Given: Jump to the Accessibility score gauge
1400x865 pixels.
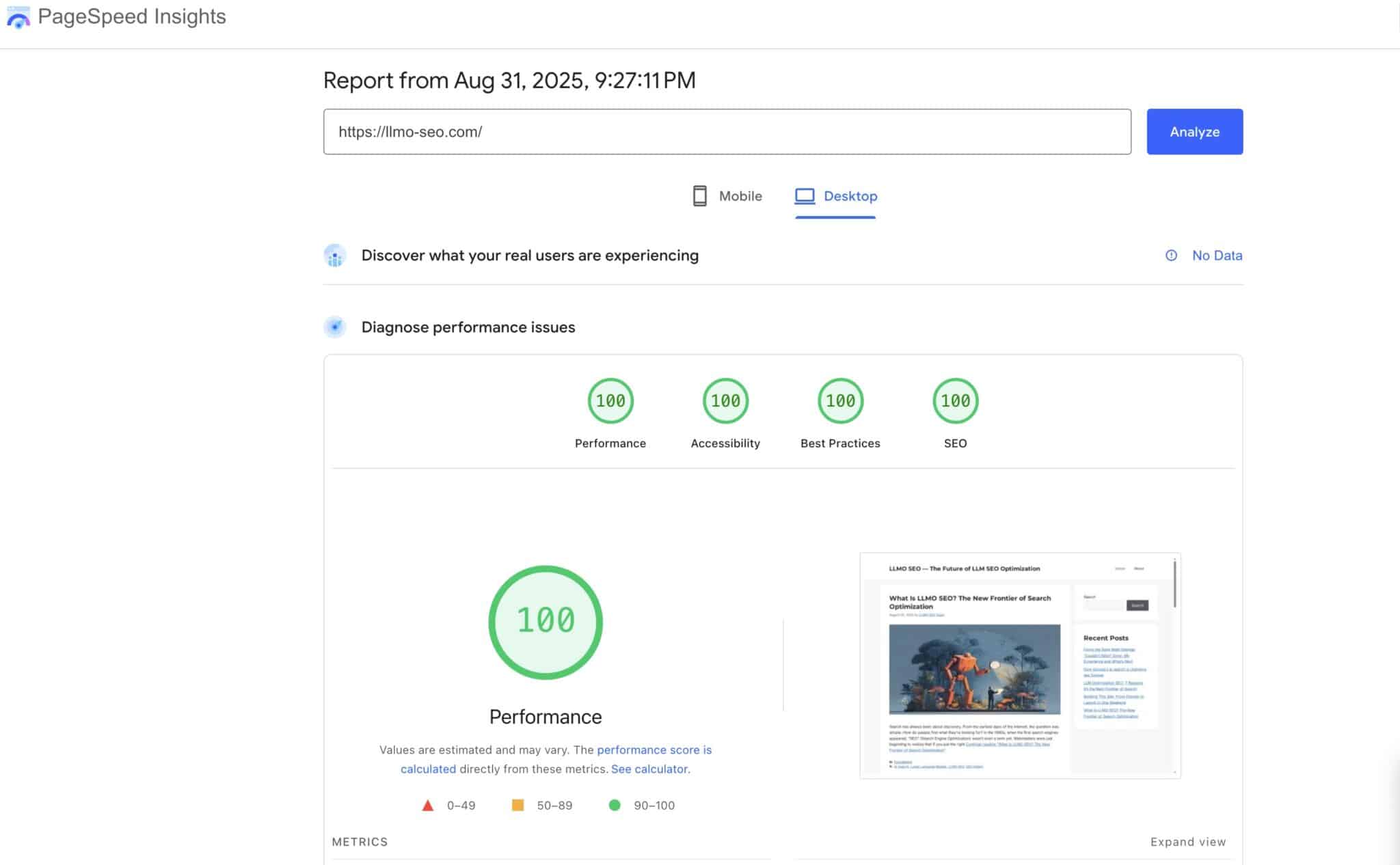Looking at the screenshot, I should (x=725, y=401).
